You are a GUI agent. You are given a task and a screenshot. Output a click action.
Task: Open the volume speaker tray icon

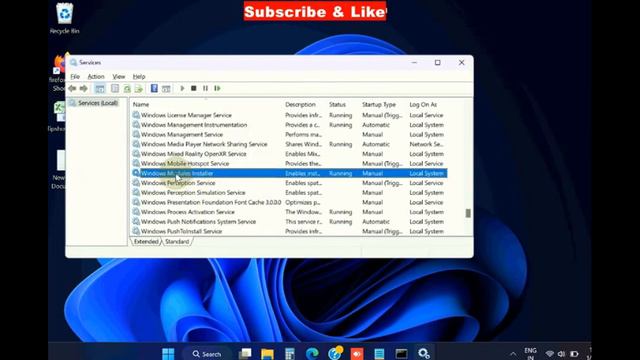[562, 354]
